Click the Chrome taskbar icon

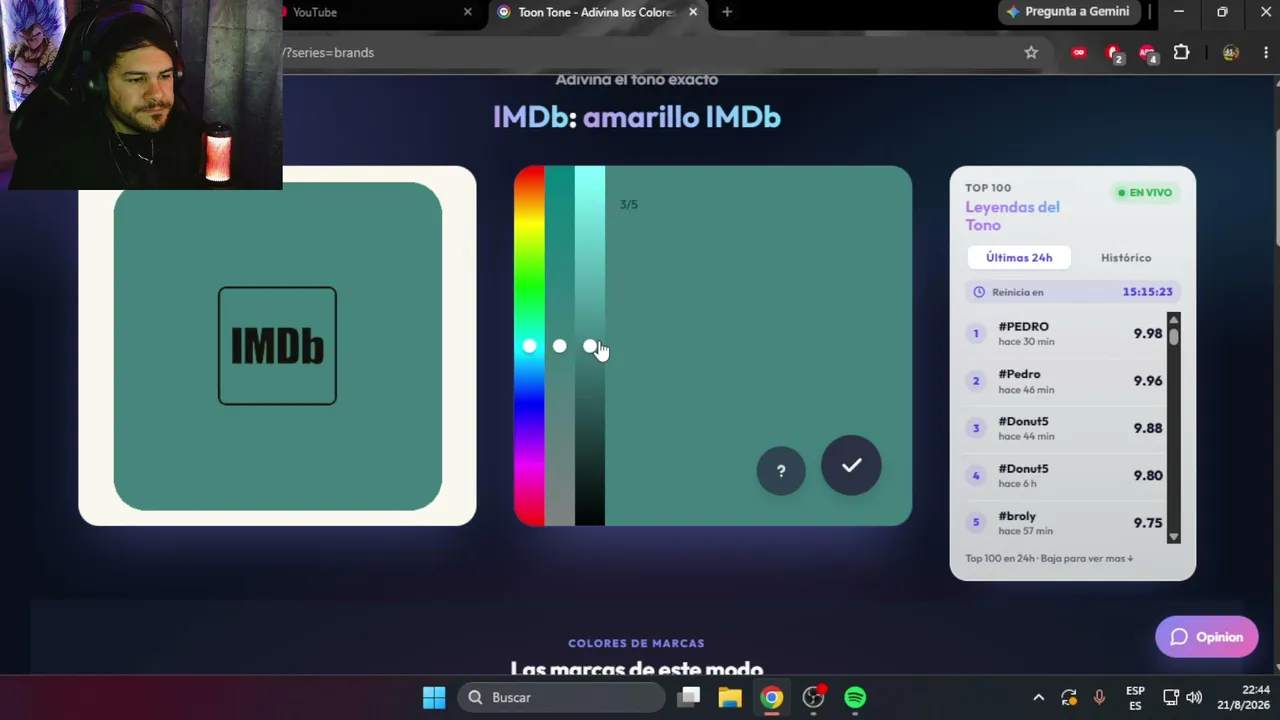pyautogui.click(x=771, y=697)
